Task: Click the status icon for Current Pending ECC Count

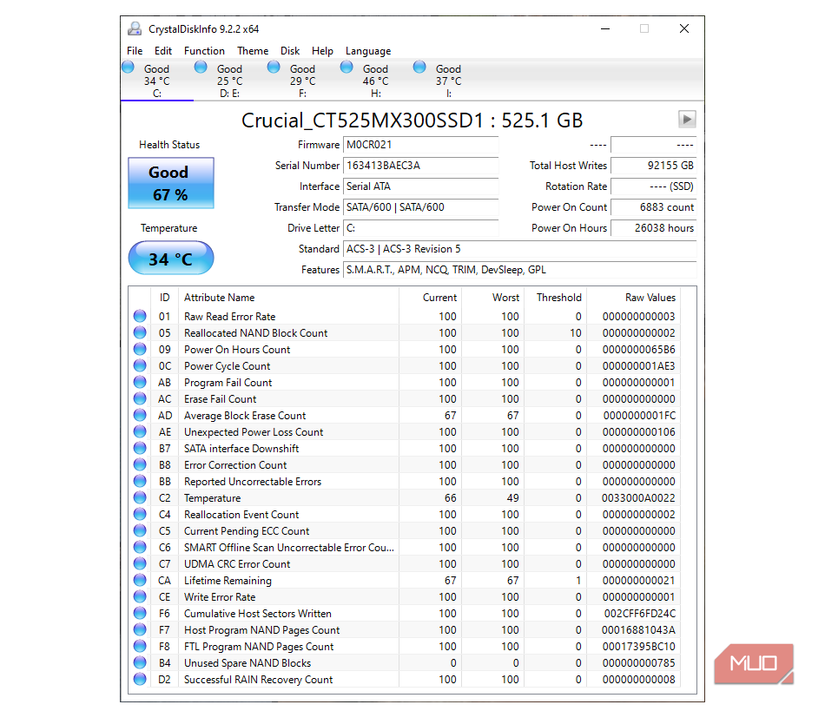Action: click(x=140, y=531)
